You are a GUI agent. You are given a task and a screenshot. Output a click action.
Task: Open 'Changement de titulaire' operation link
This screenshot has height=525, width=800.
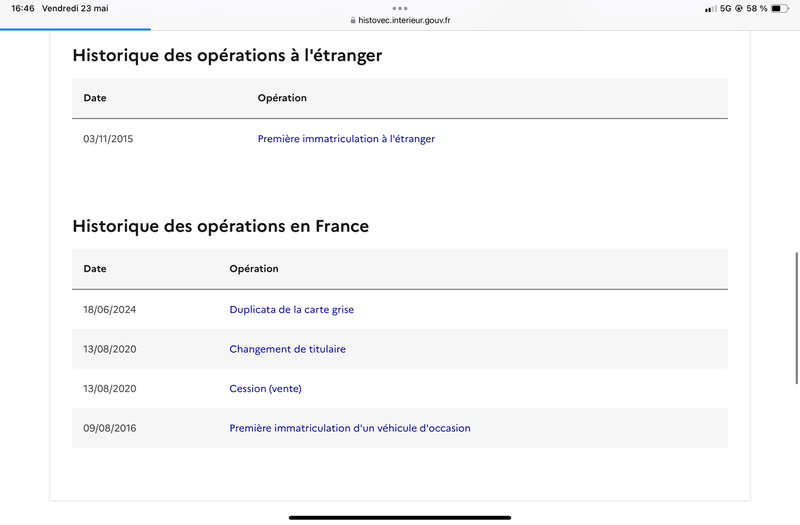[287, 349]
